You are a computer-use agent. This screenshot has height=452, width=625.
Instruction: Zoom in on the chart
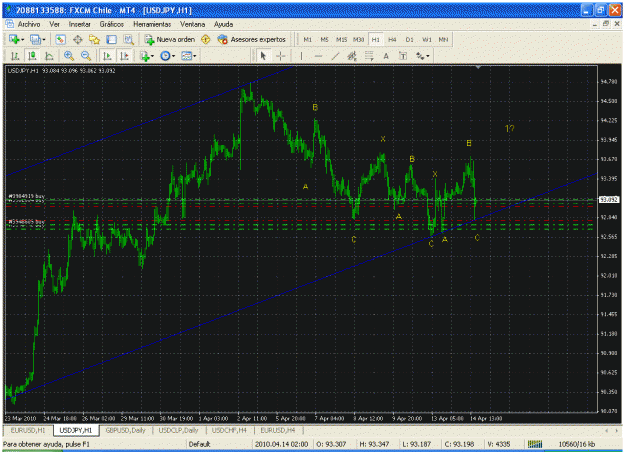(x=69, y=56)
